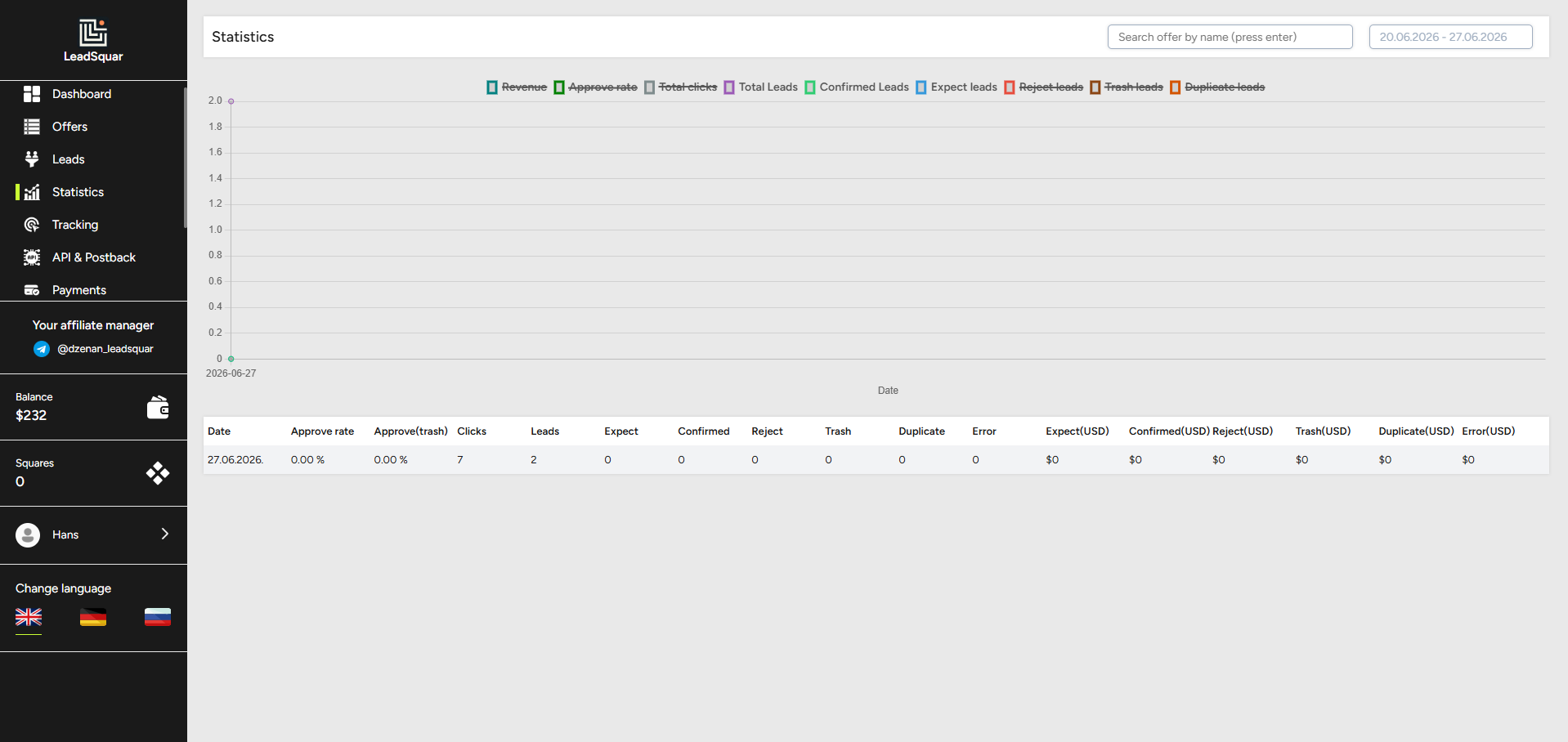Click the clicks value 7 in table
This screenshot has height=742, width=1568.
pos(460,460)
